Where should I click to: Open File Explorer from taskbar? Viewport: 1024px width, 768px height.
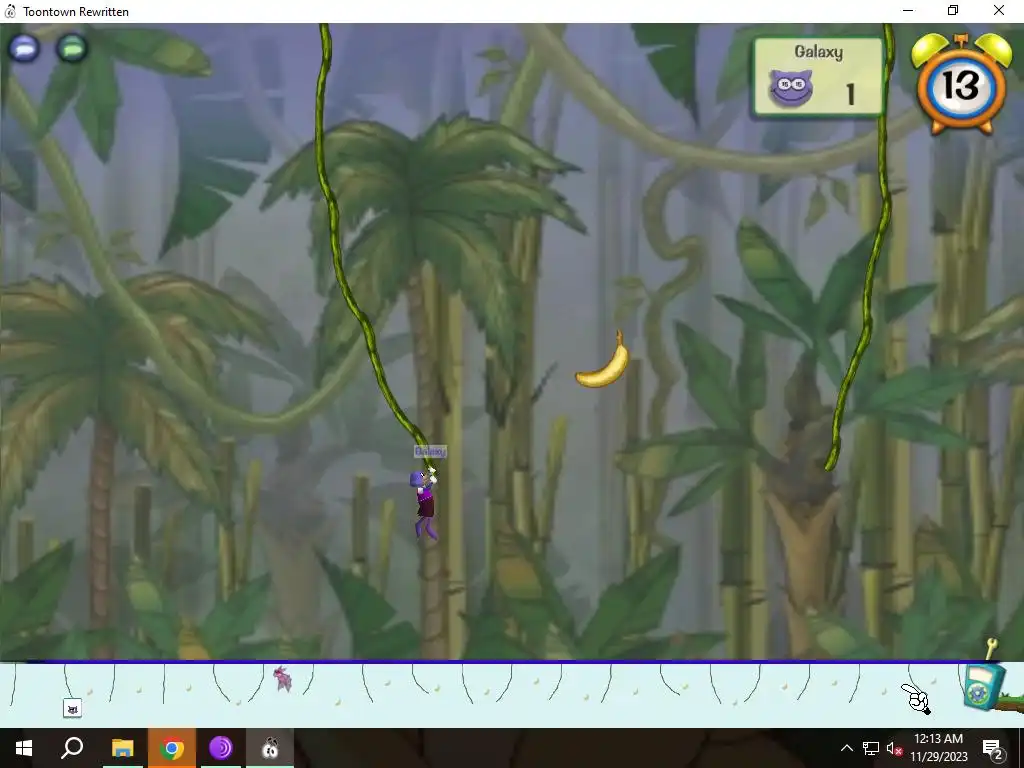point(122,748)
